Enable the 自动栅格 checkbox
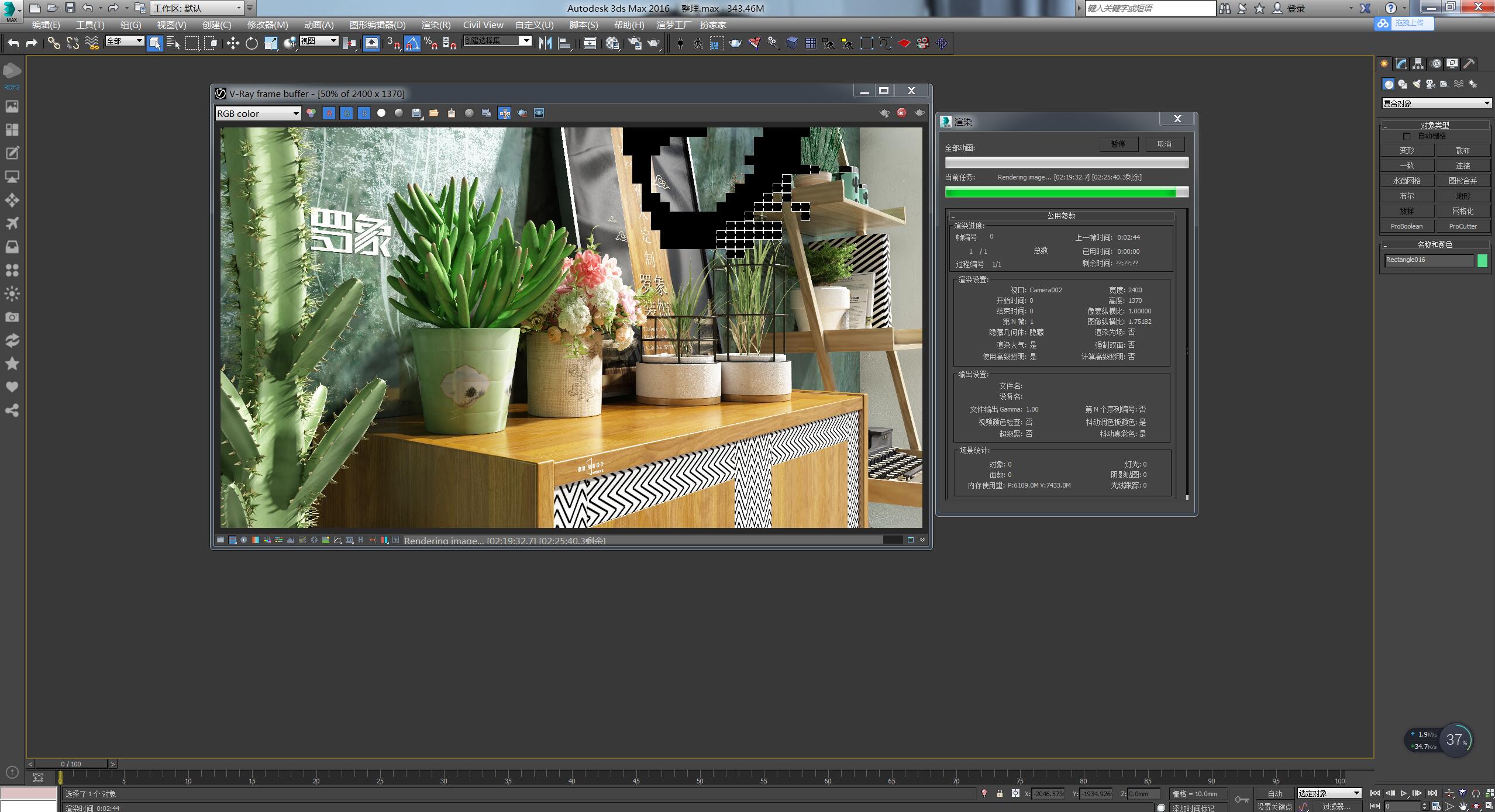The width and height of the screenshot is (1495, 812). click(x=1407, y=136)
